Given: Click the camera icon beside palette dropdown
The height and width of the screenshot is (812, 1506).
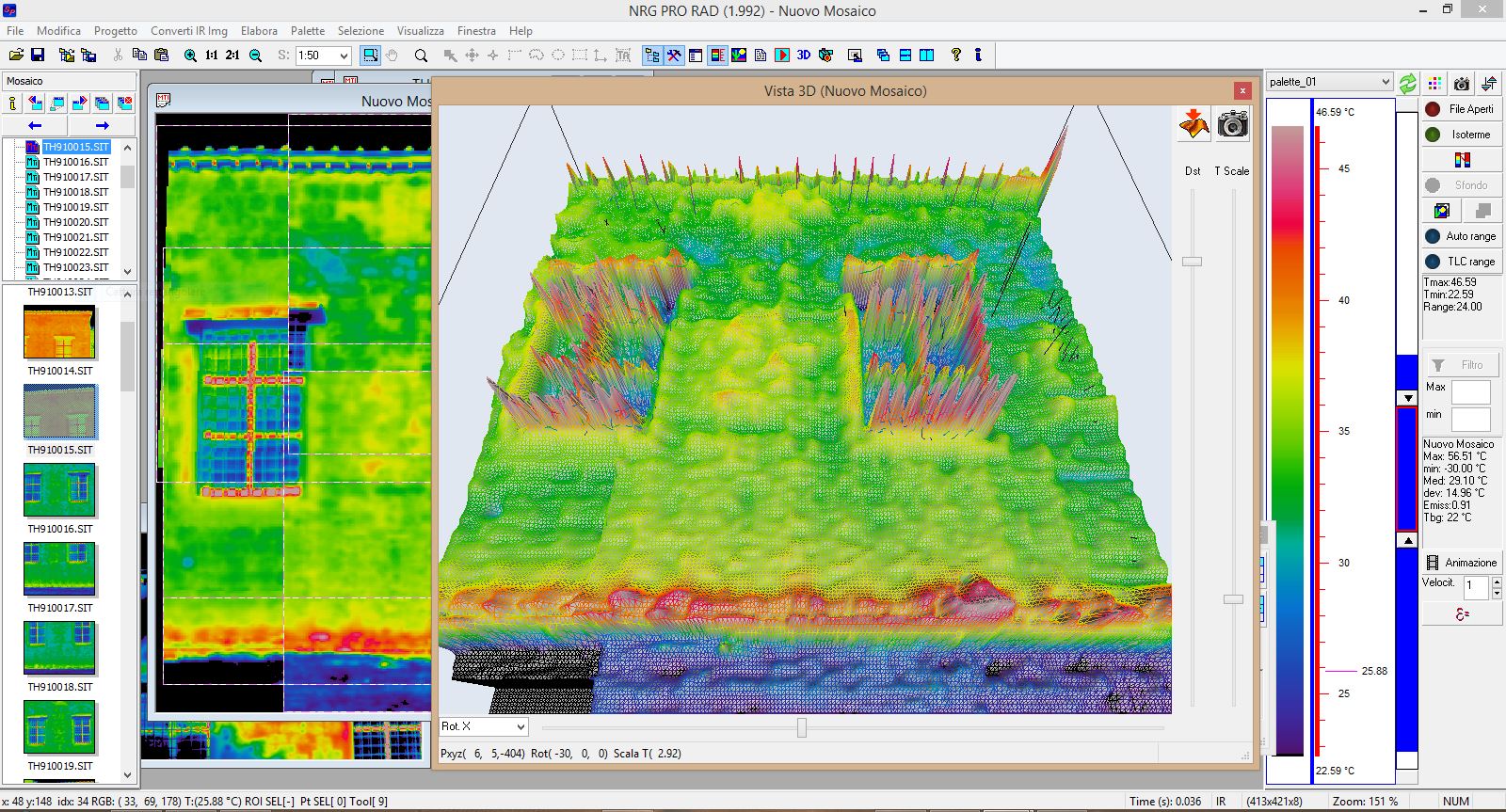Looking at the screenshot, I should tap(1462, 83).
